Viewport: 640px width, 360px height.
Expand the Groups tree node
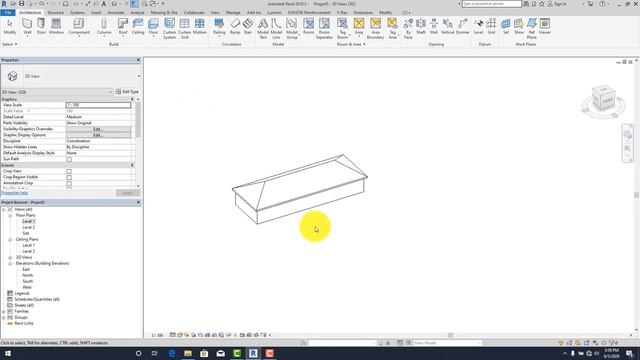click(4, 318)
